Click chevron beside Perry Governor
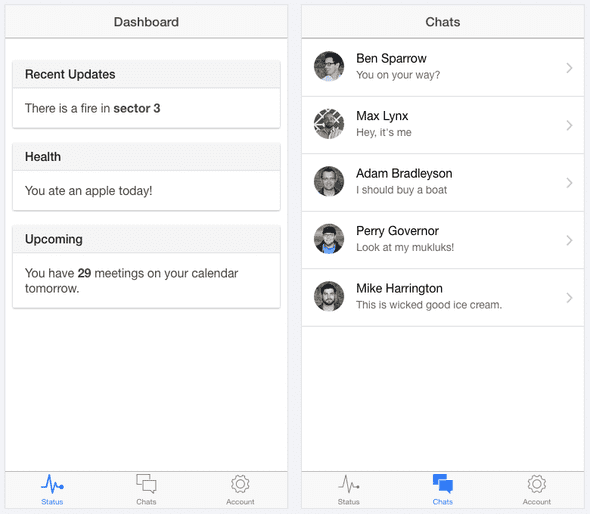Viewport: 590px width, 514px height. tap(569, 240)
